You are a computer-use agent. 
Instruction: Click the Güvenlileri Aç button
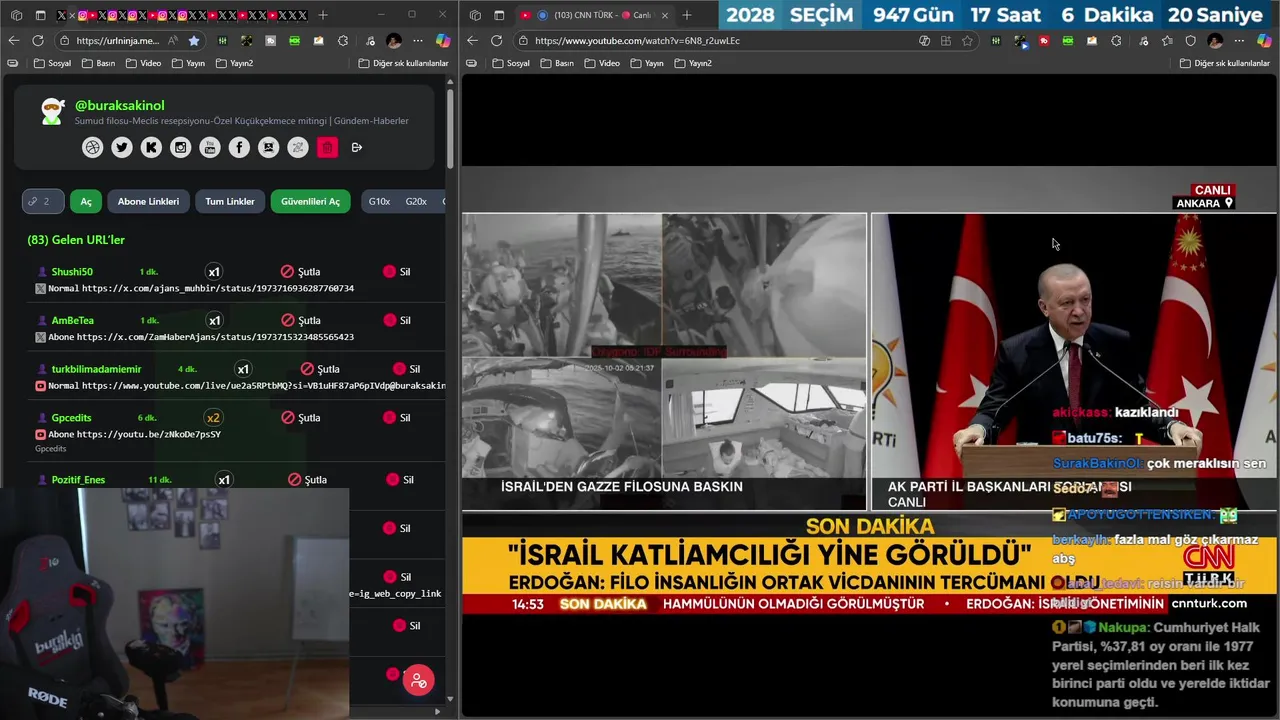(x=310, y=201)
